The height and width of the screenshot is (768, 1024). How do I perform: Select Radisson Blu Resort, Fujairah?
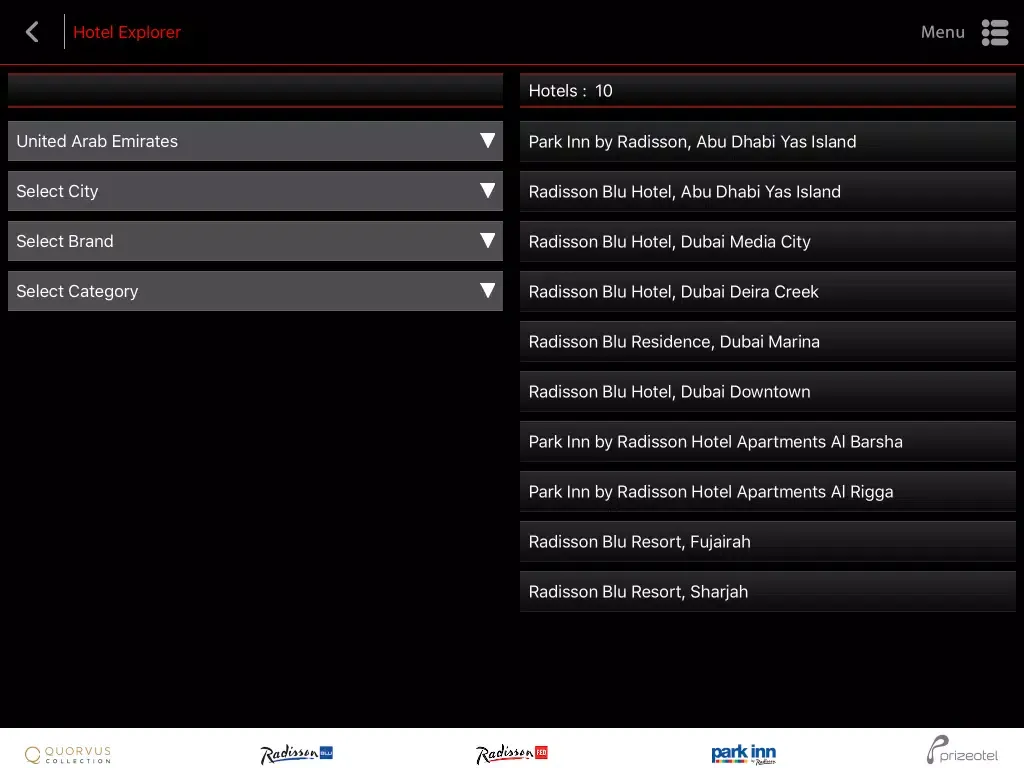[x=767, y=541]
